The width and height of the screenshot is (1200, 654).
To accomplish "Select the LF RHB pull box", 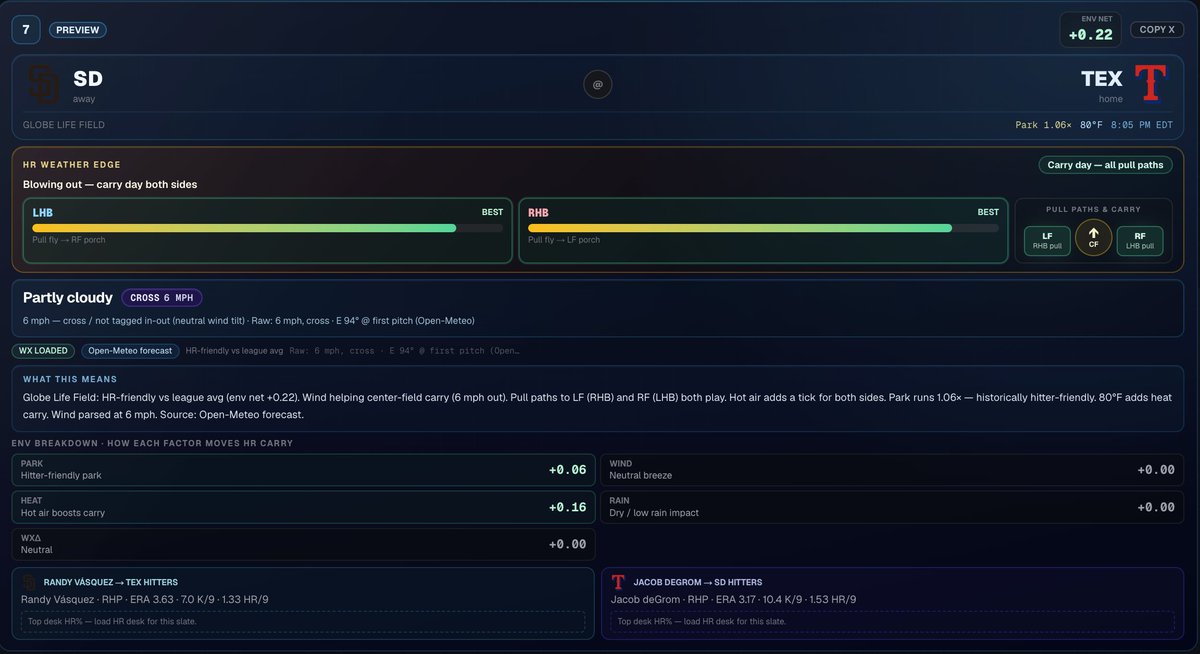I will 1047,241.
